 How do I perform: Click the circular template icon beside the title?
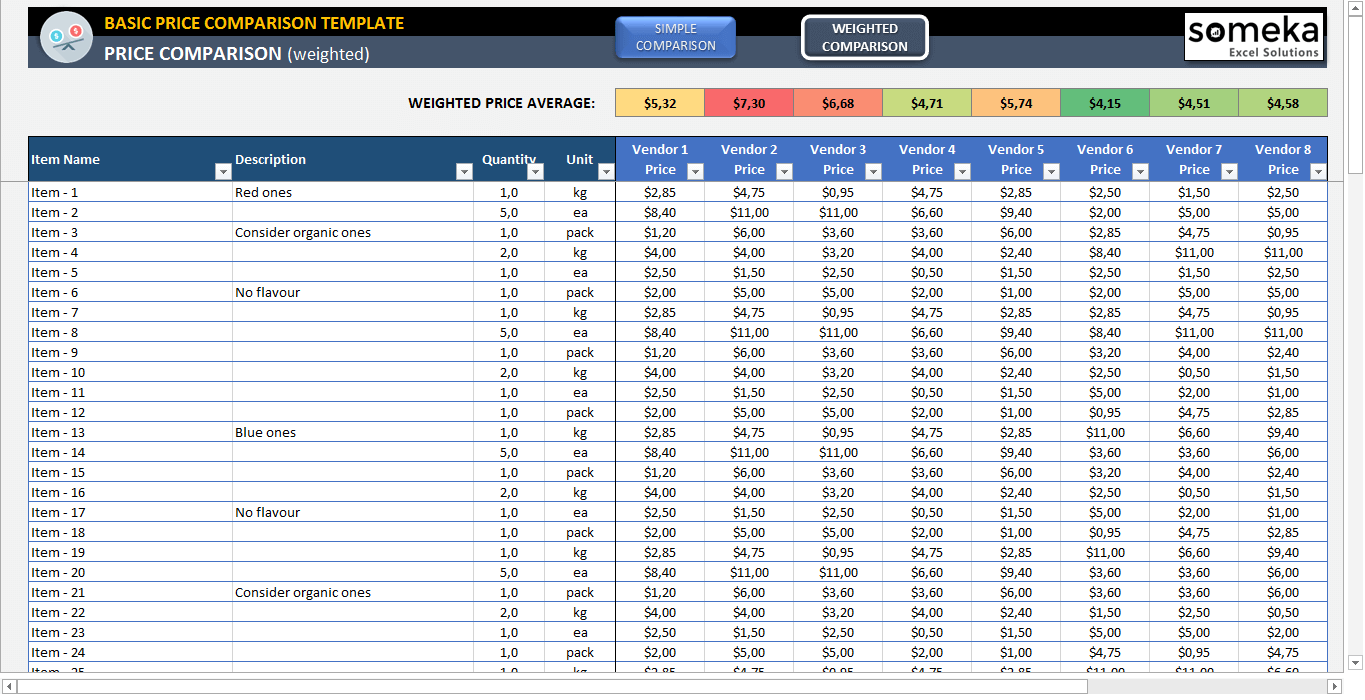click(65, 35)
